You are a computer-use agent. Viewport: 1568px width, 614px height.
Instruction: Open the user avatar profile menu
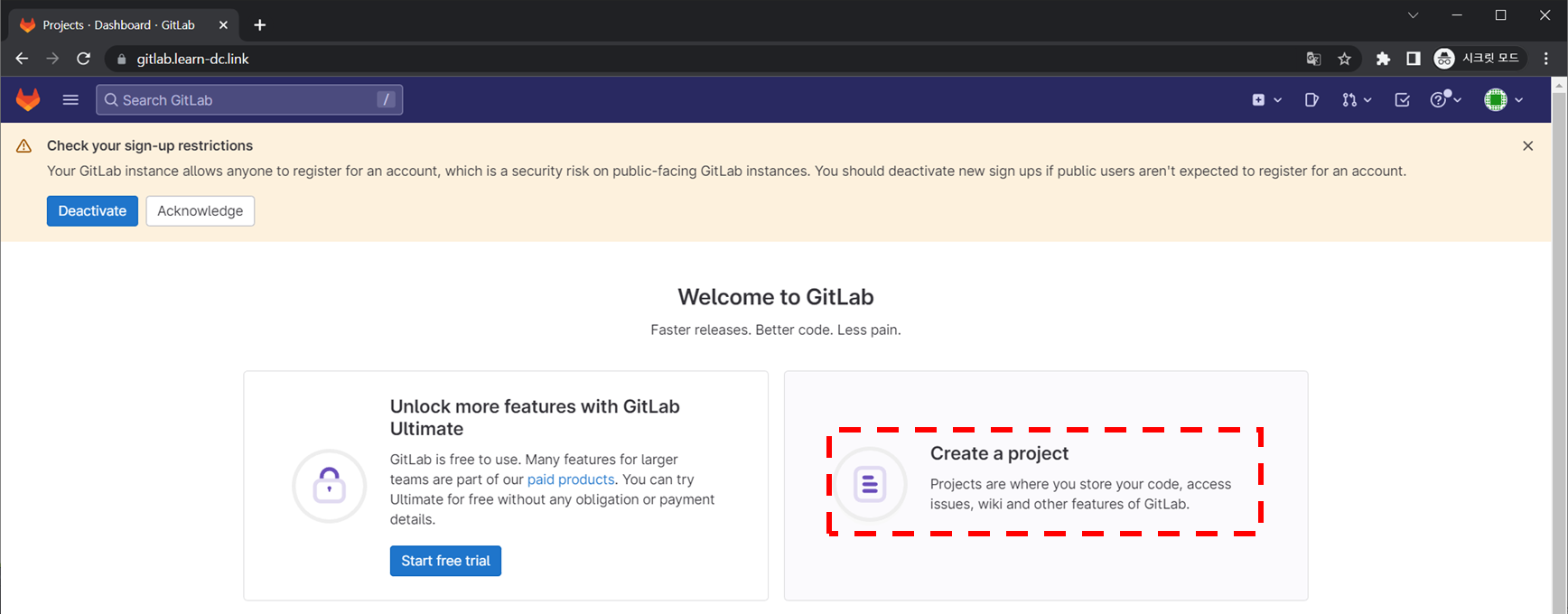click(1503, 100)
